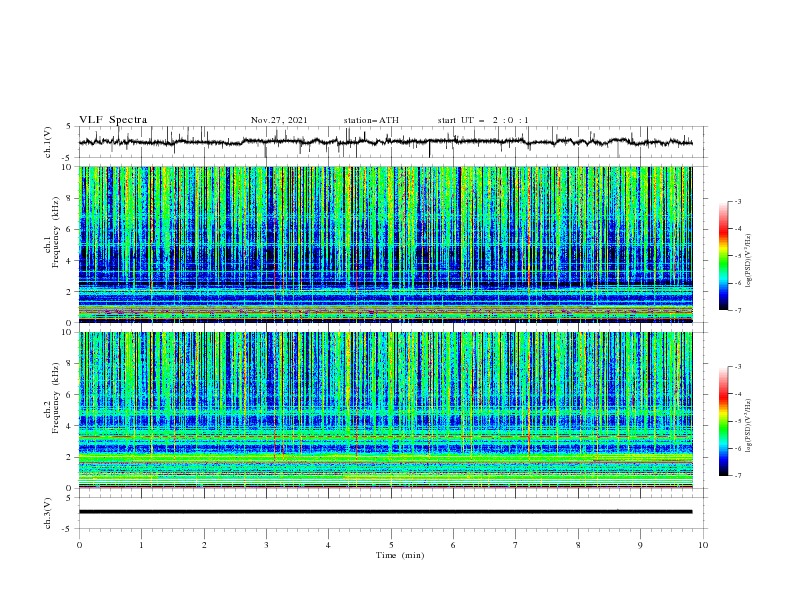Click the log(PSD) label beside ch.2 color bar
792x612 pixels.
[748, 425]
